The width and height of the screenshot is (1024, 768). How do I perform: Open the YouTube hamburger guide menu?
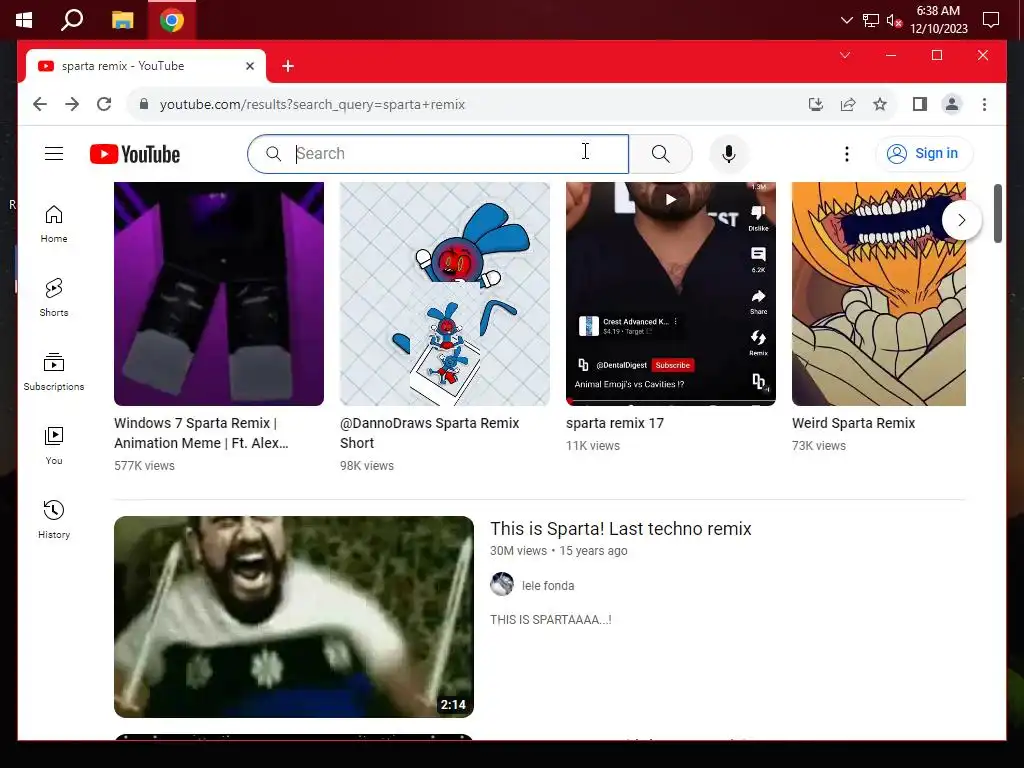point(54,154)
